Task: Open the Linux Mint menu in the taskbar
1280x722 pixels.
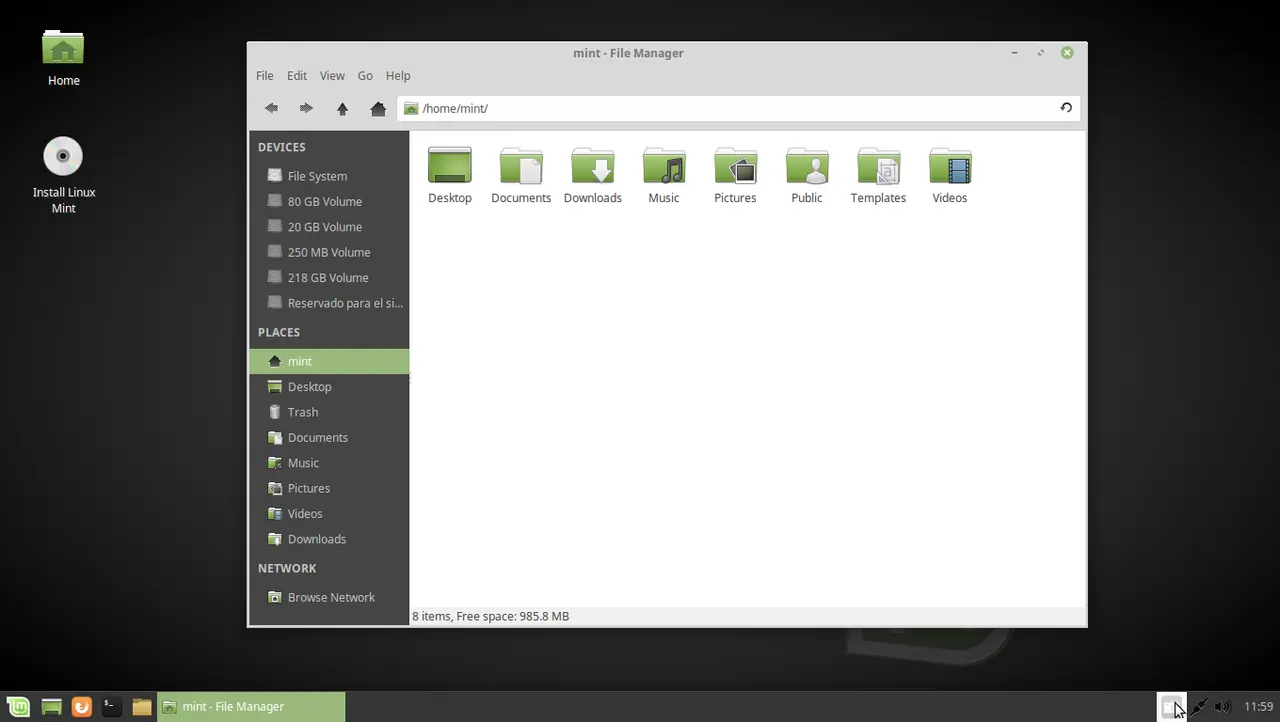Action: (x=19, y=707)
